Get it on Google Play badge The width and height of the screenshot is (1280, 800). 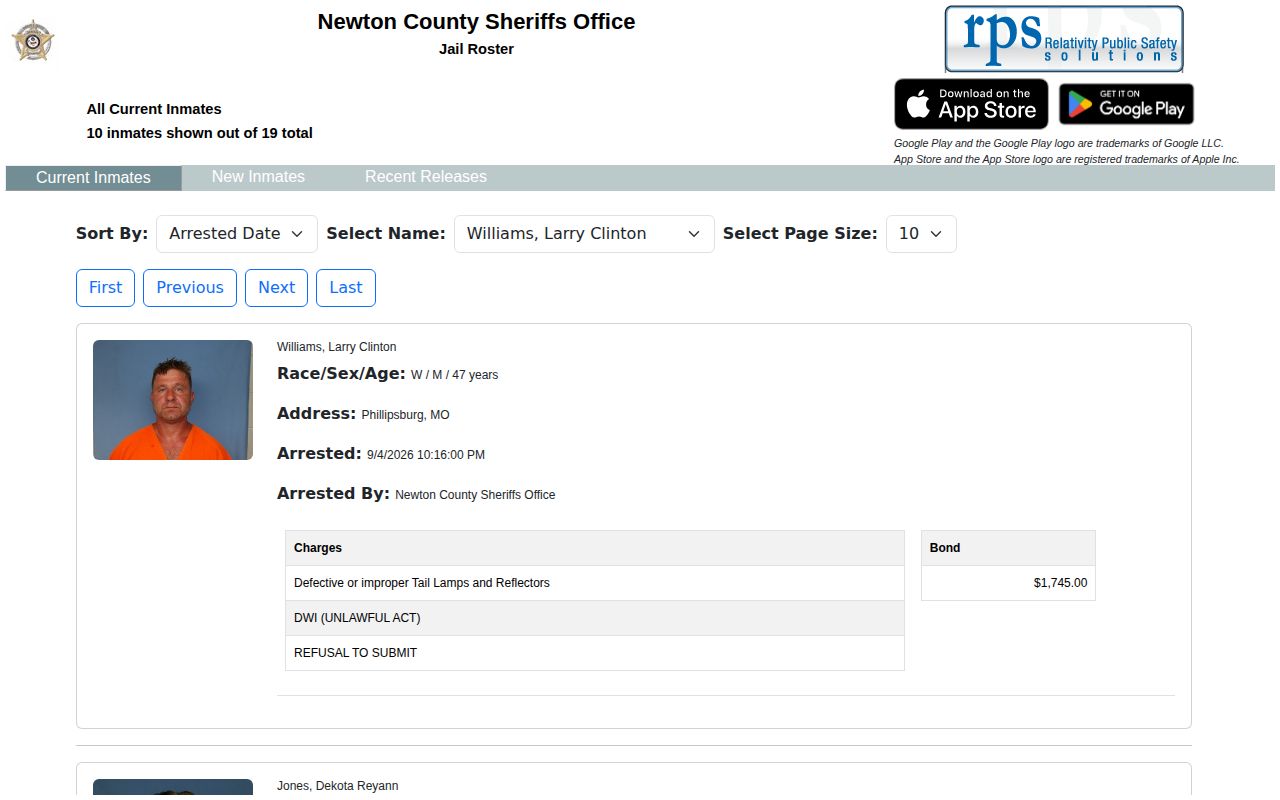(x=1126, y=104)
